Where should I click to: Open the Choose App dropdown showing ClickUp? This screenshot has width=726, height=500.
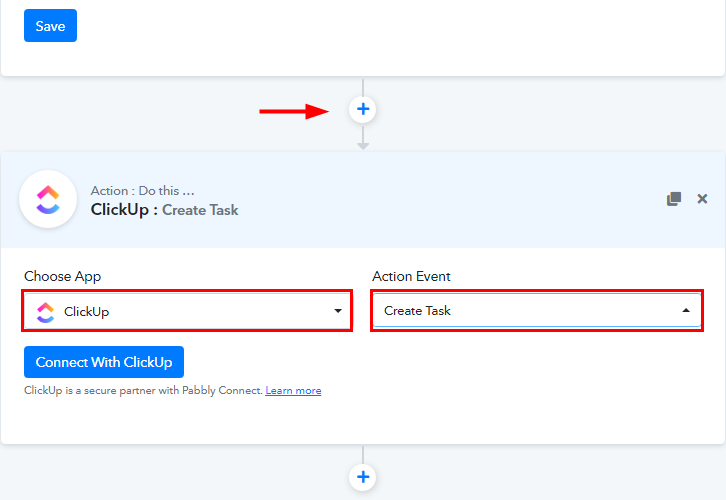tap(187, 311)
